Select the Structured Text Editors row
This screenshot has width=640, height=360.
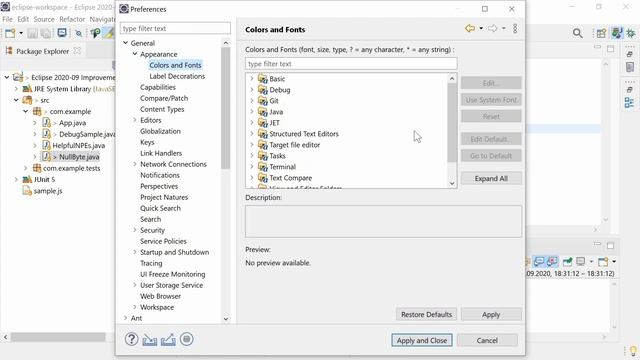(x=304, y=134)
